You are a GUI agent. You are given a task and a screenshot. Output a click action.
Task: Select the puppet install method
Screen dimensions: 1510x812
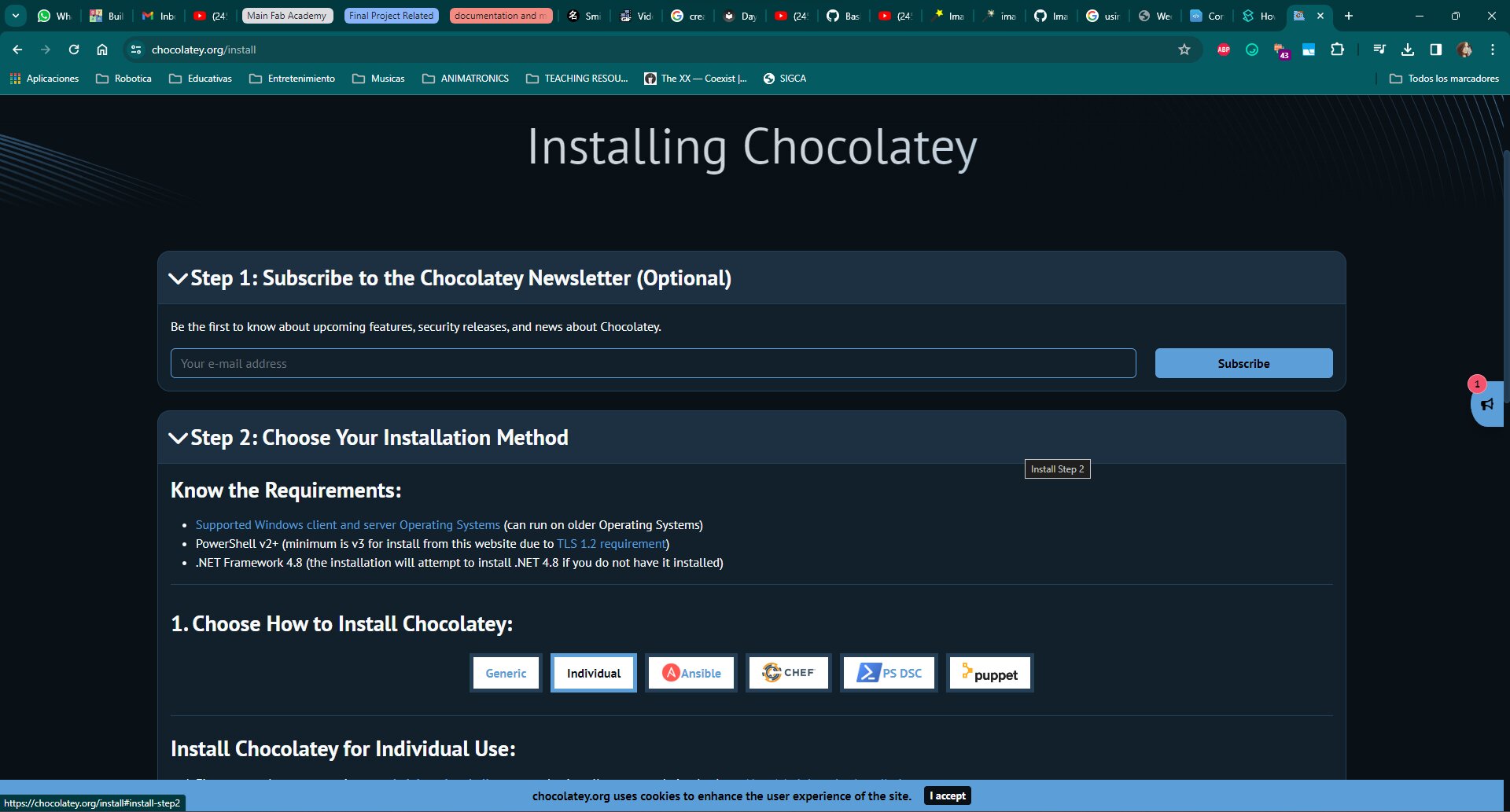click(x=990, y=673)
